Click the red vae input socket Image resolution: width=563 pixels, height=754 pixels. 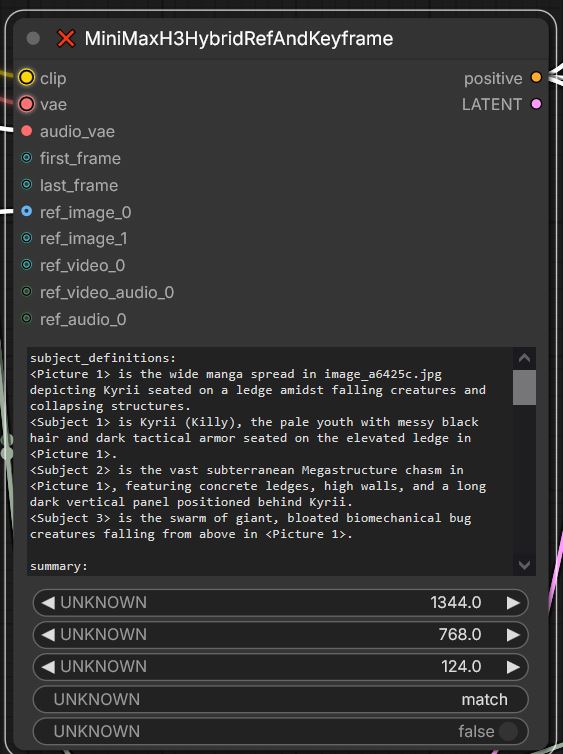tap(26, 104)
